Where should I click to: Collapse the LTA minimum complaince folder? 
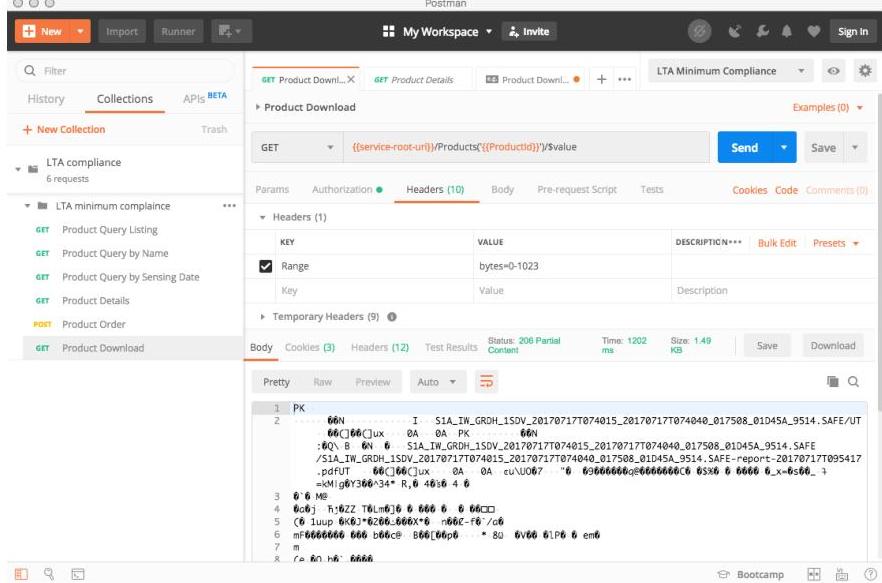coord(27,206)
